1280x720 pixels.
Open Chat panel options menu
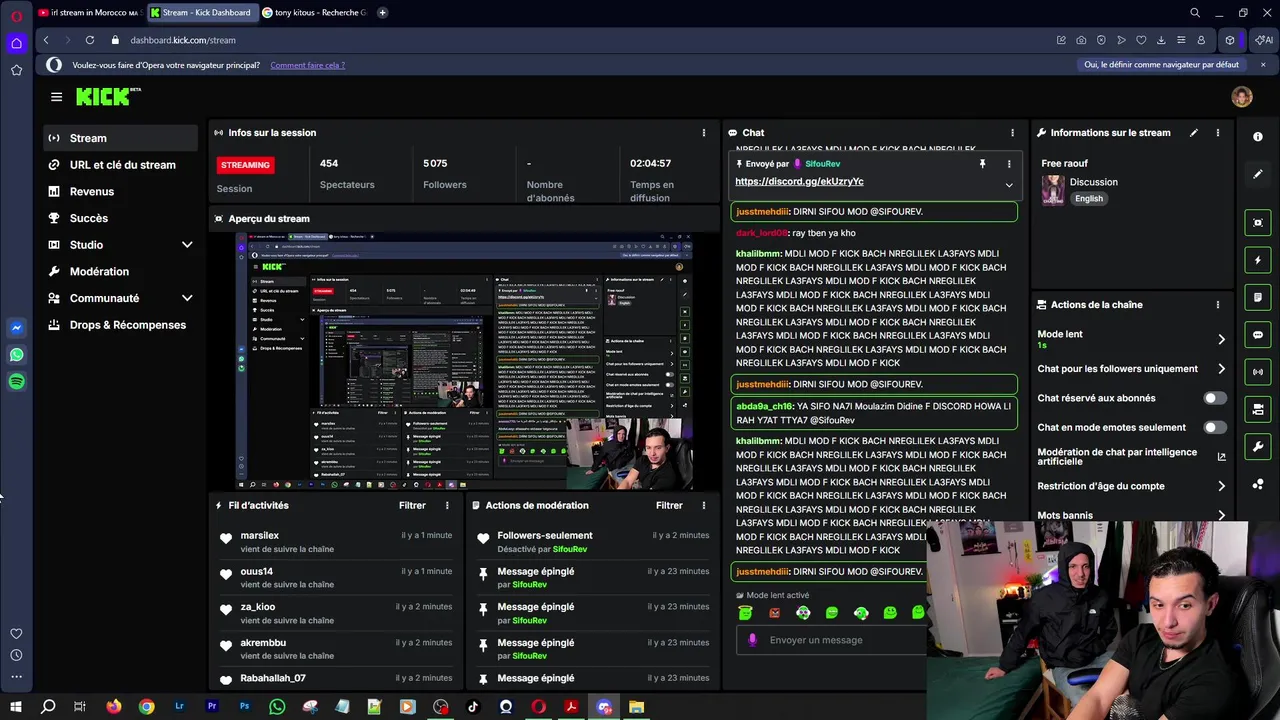1012,132
